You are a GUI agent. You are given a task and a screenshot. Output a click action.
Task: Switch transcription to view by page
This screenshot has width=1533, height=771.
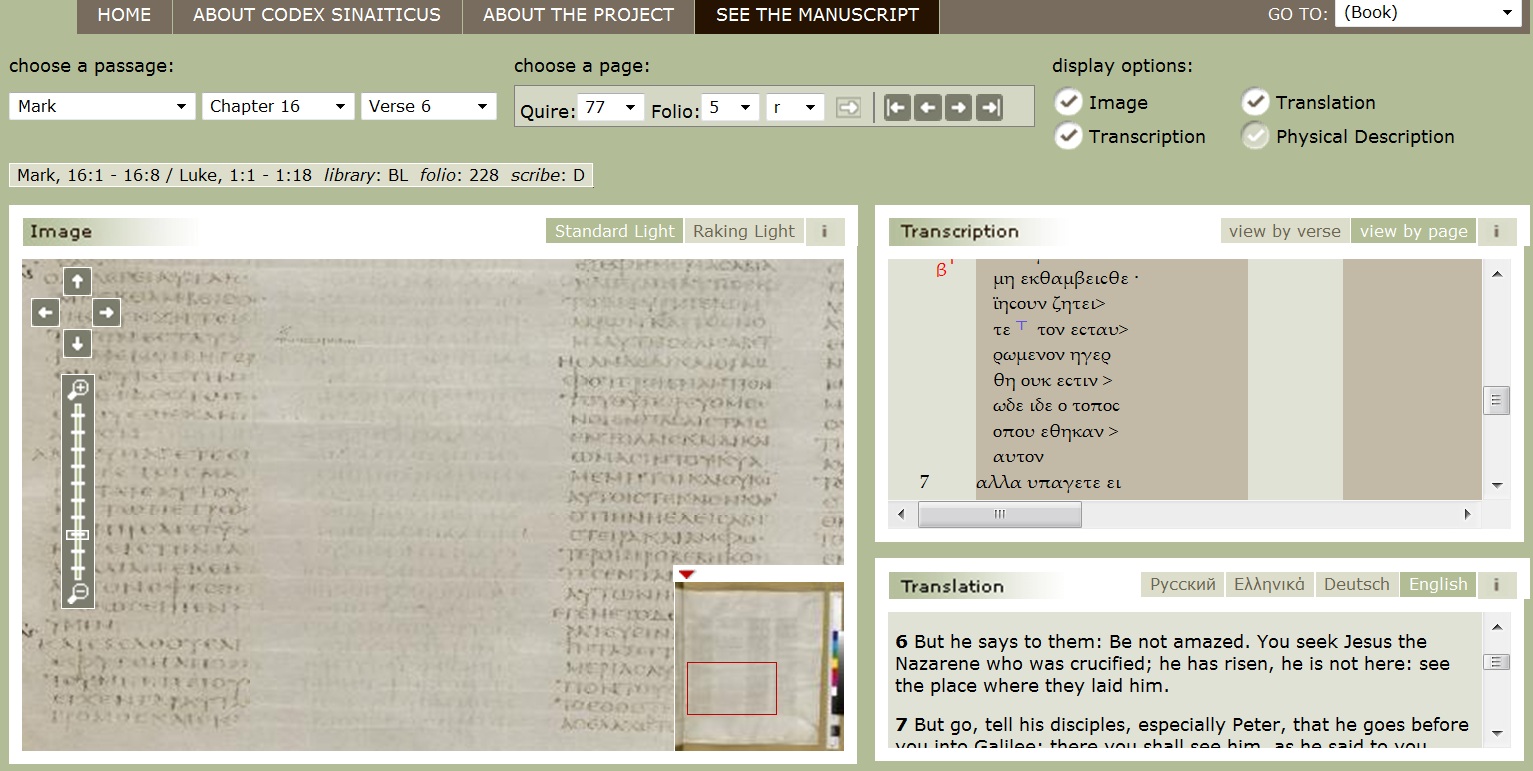[1413, 231]
